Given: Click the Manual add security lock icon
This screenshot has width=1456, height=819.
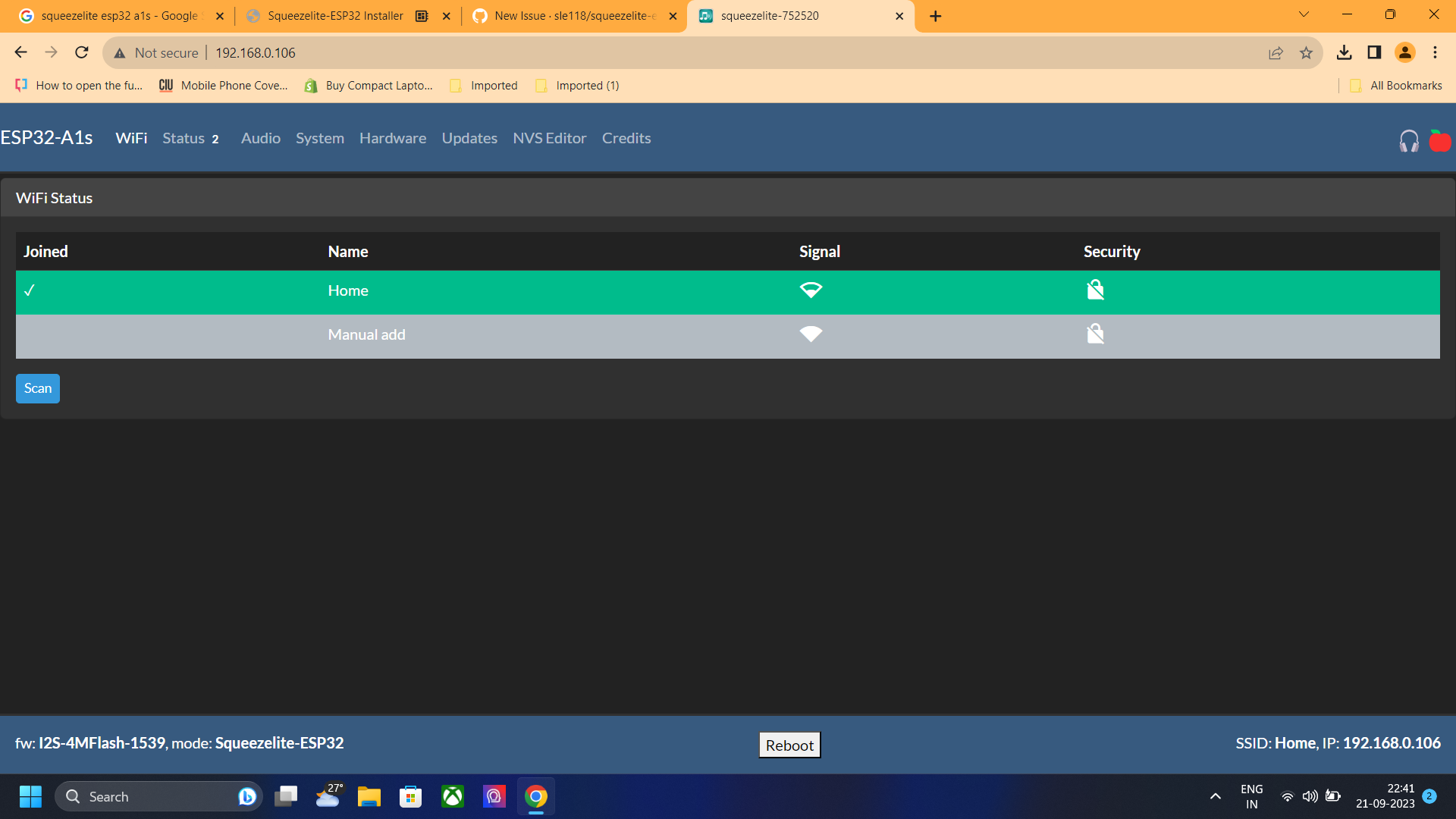Looking at the screenshot, I should (x=1095, y=334).
